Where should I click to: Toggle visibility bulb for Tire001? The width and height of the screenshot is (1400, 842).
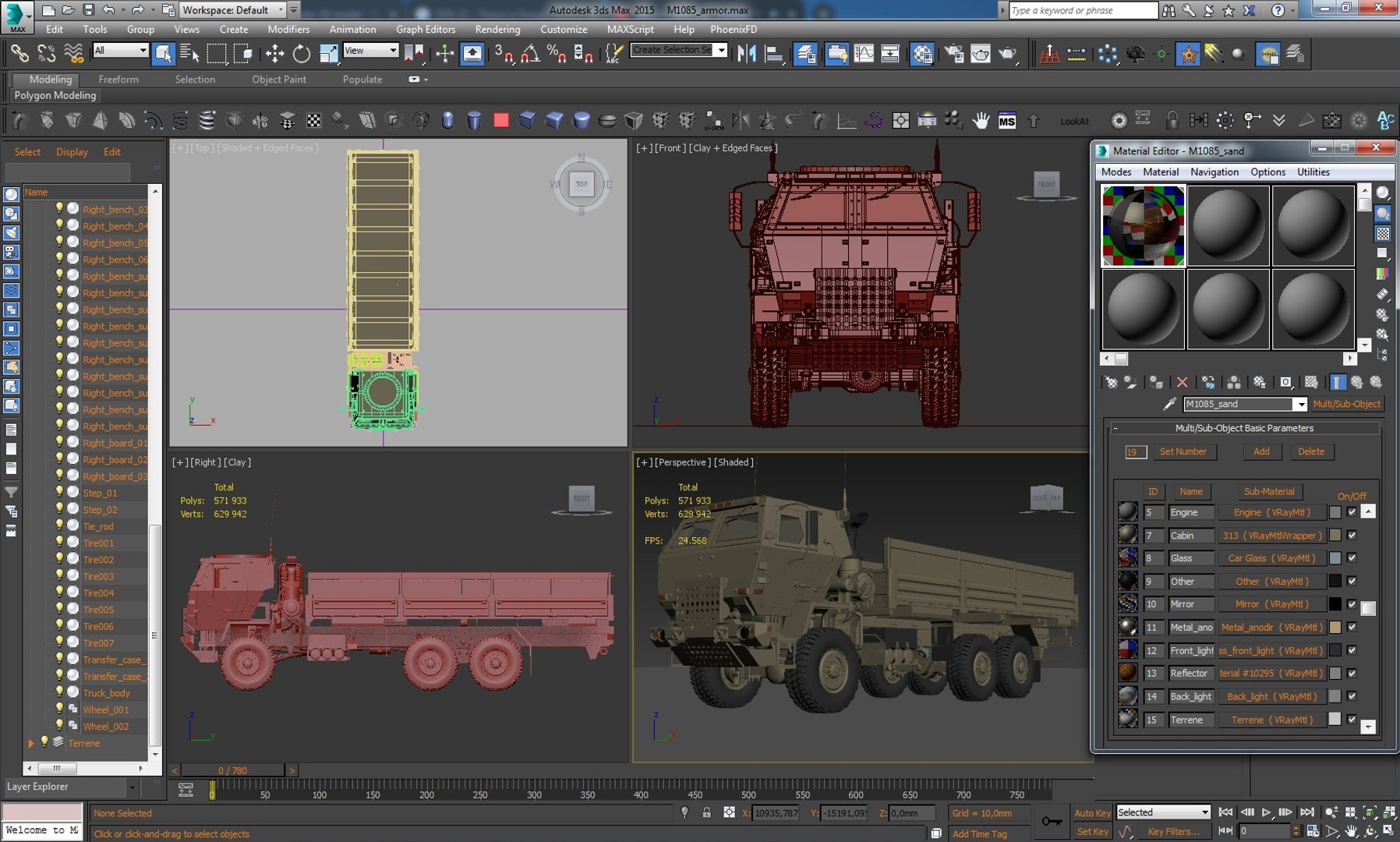[x=58, y=542]
